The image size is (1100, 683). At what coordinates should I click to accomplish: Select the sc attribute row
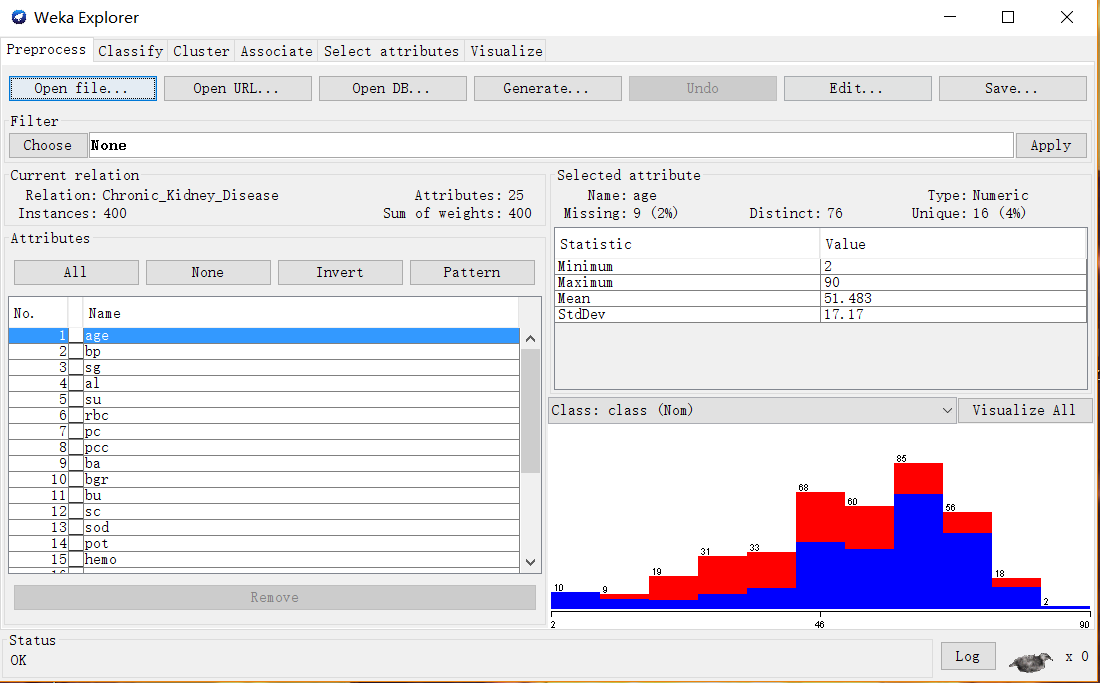[x=264, y=512]
